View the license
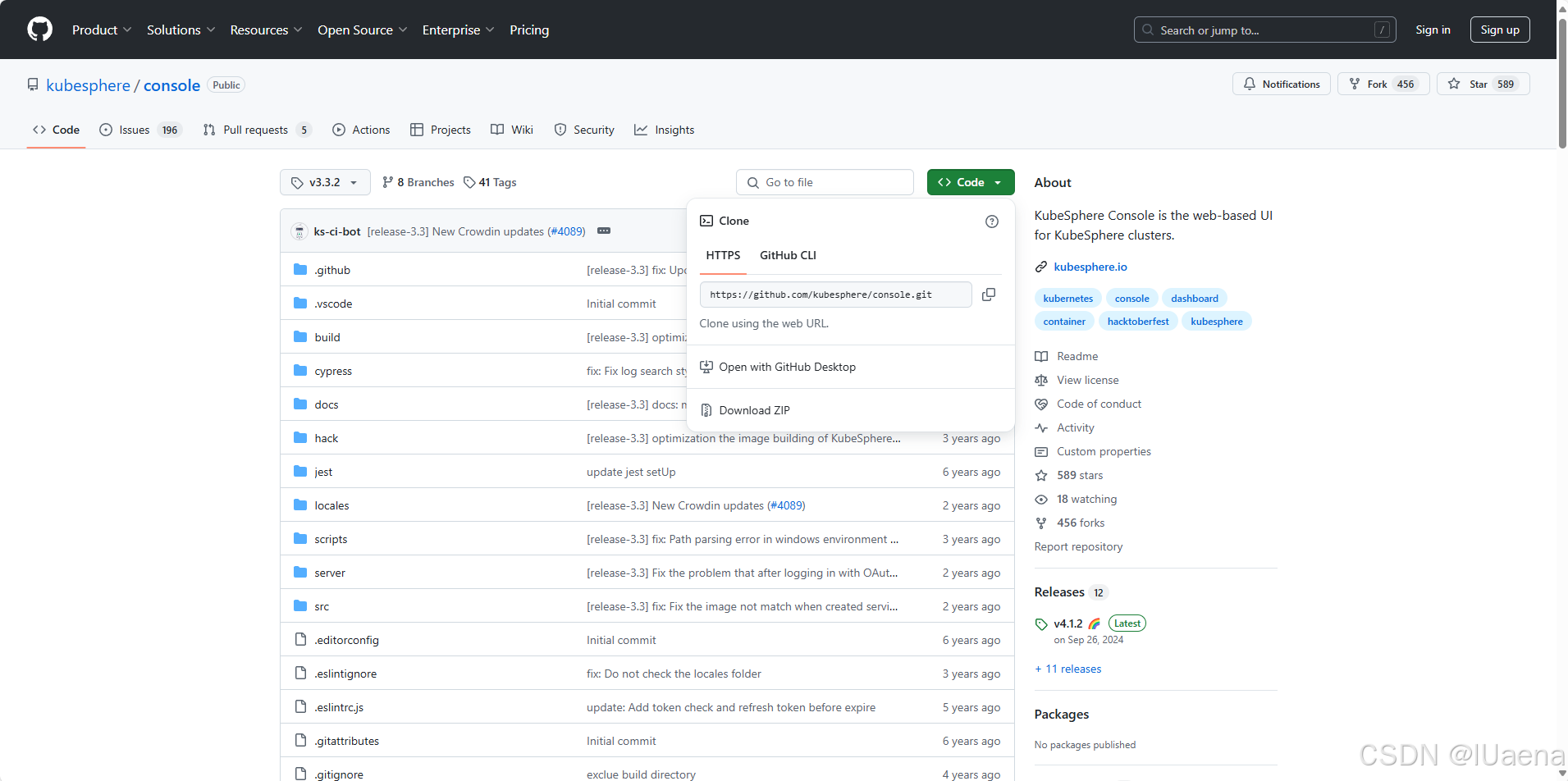The height and width of the screenshot is (781, 1568). (x=1088, y=380)
